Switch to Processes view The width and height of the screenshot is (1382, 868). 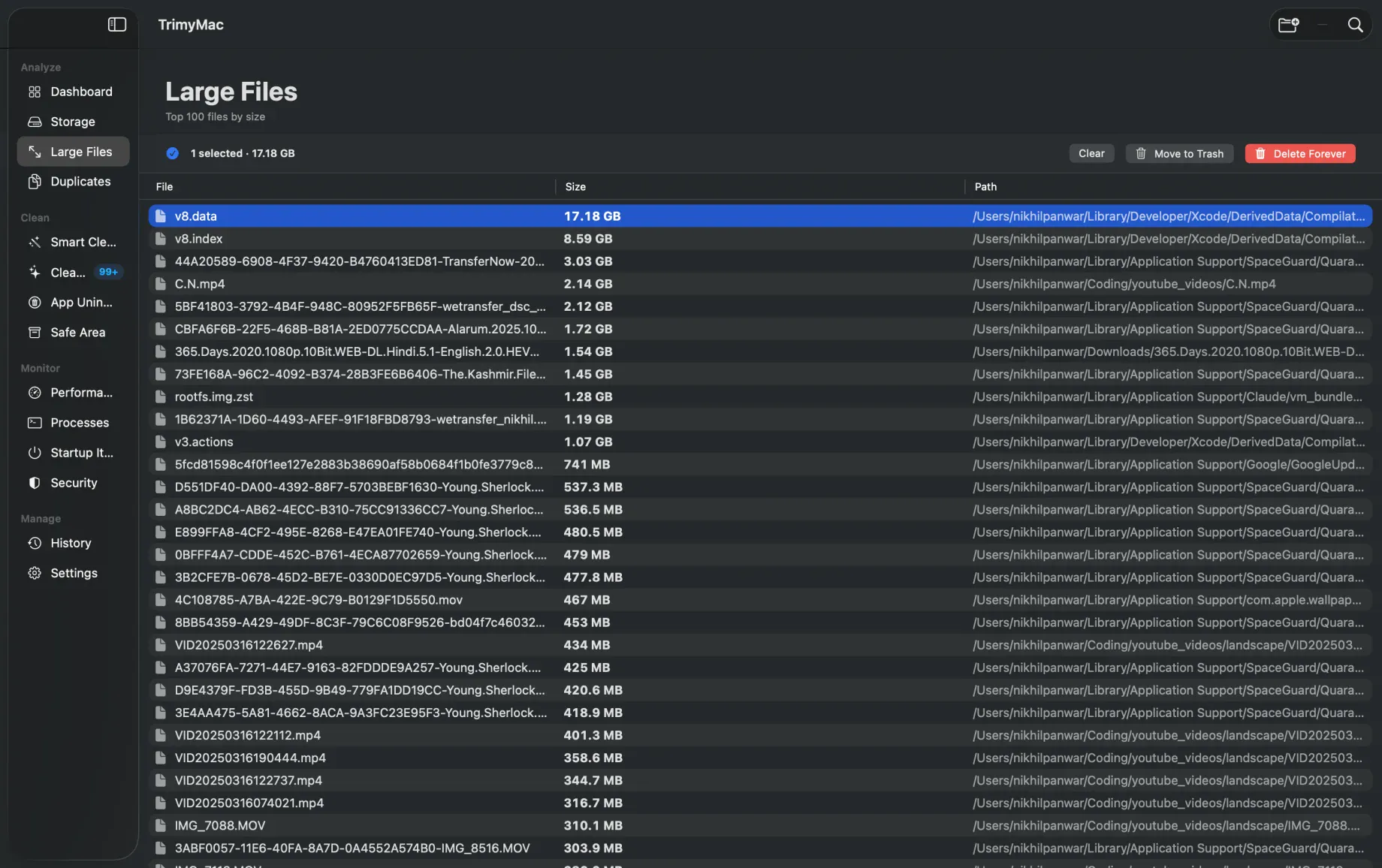point(74,423)
